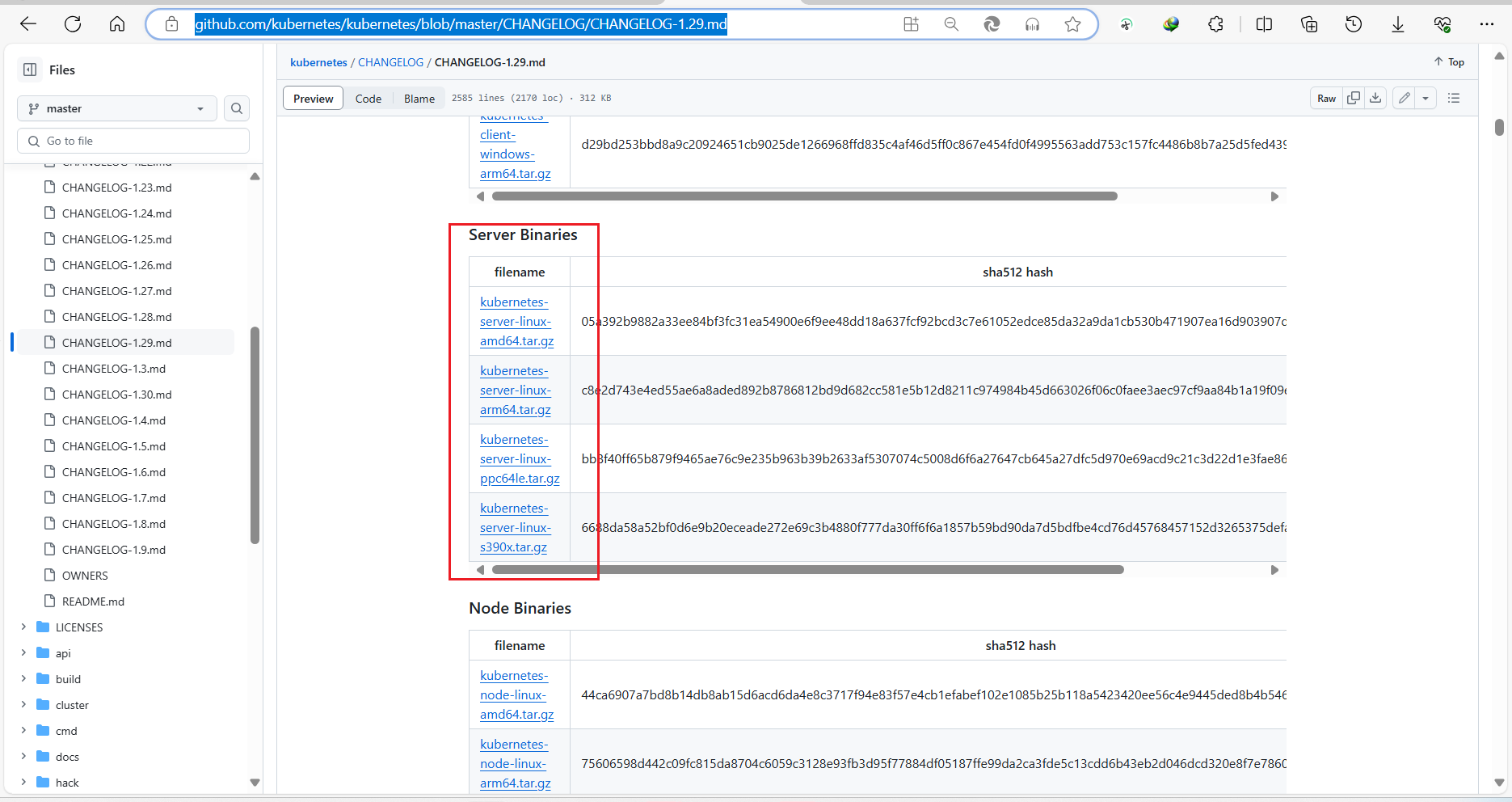The image size is (1512, 802).
Task: Refresh the browser page
Action: click(x=73, y=24)
